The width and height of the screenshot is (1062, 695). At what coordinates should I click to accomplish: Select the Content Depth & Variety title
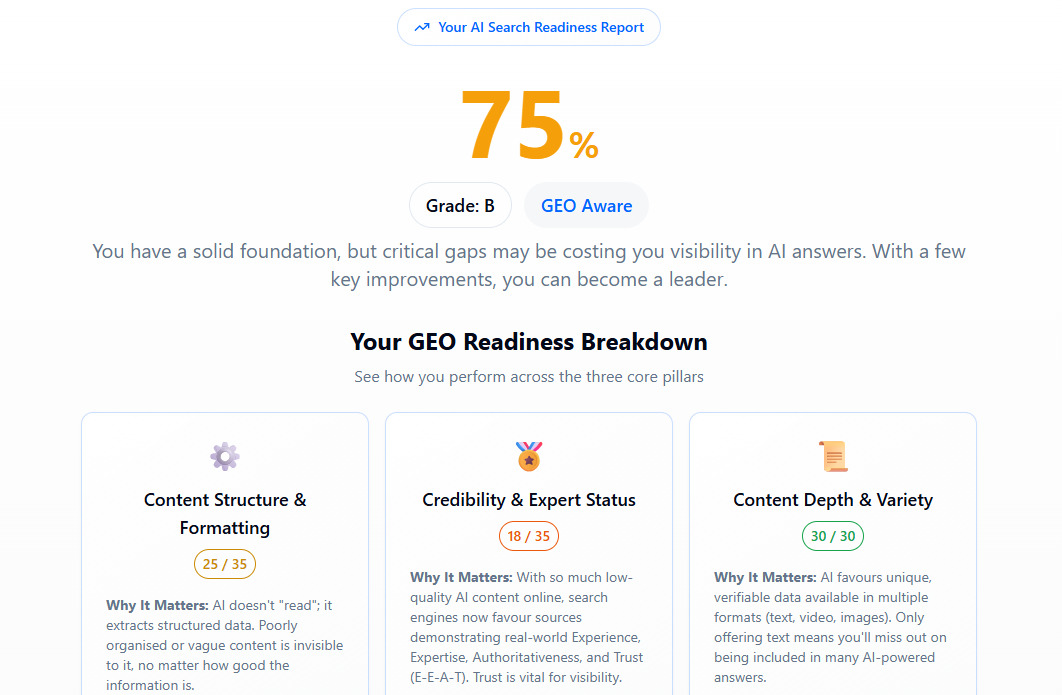click(832, 498)
